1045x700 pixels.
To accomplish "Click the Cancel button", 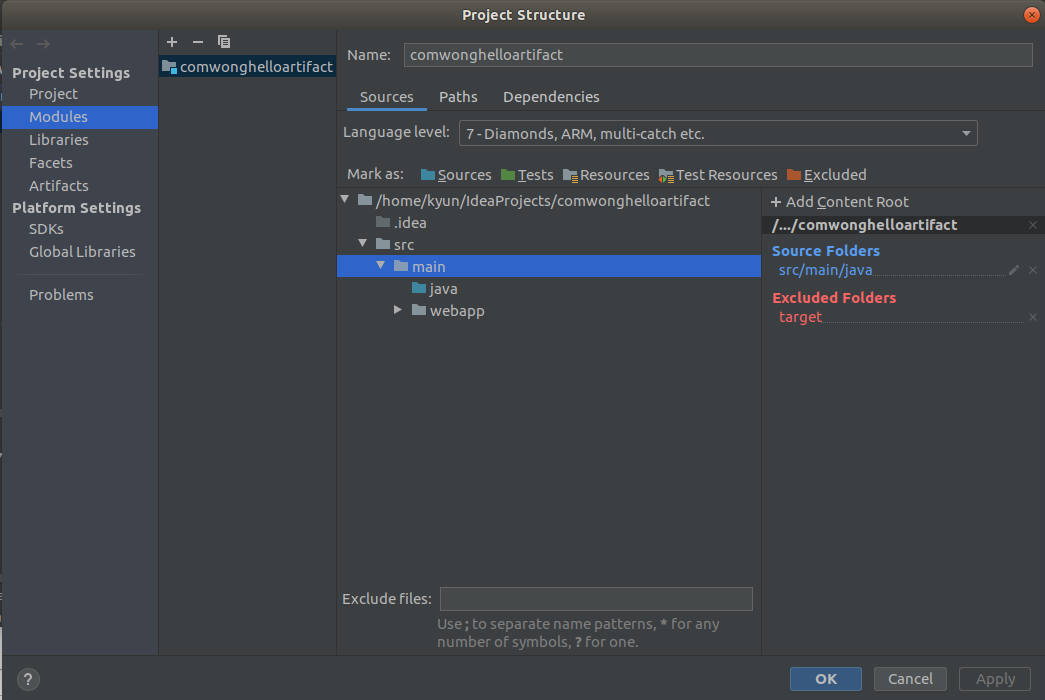I will 910,679.
